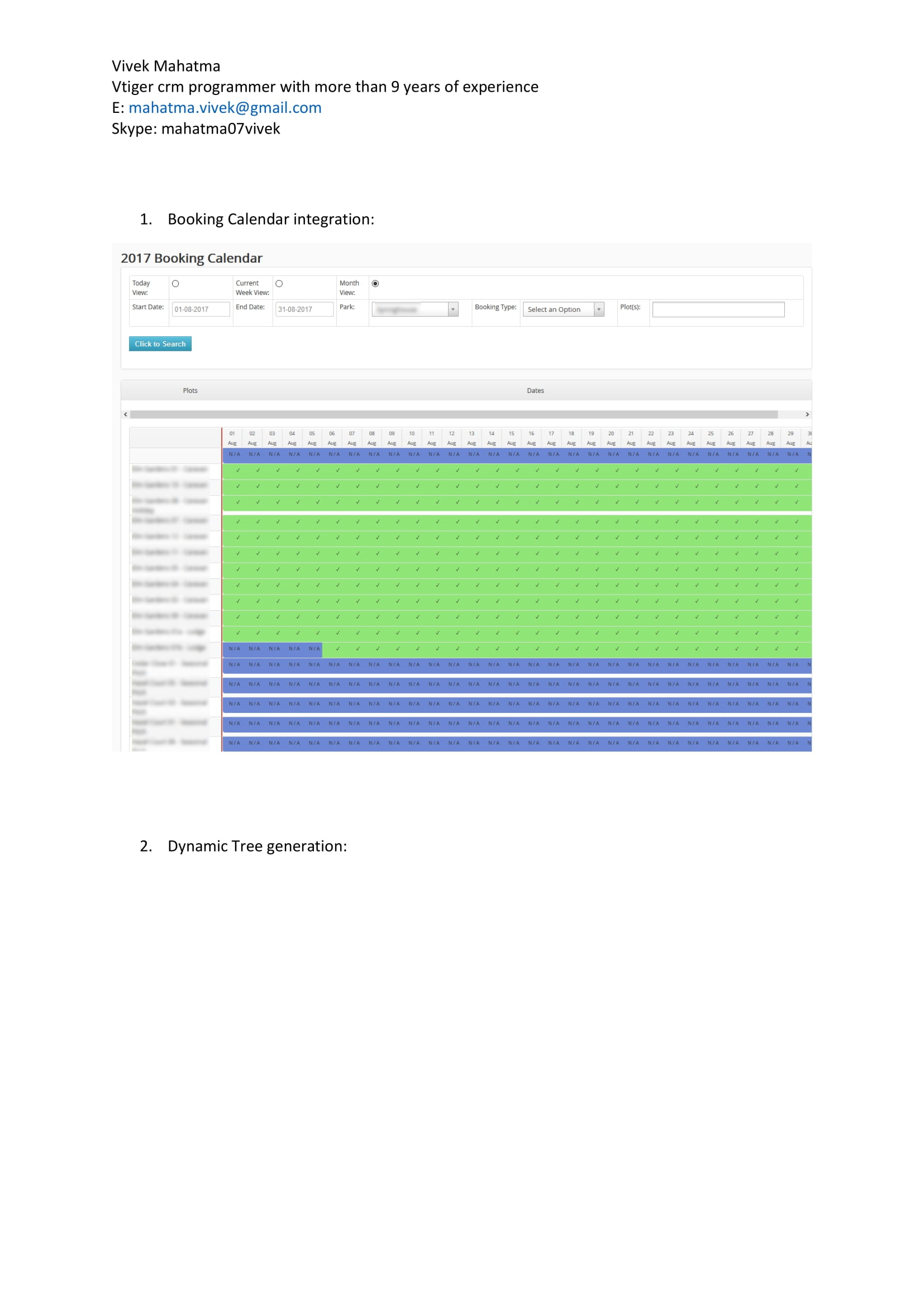Open the mahatma.vivek@gmail.com email link
The width and height of the screenshot is (924, 1307).
(x=225, y=108)
